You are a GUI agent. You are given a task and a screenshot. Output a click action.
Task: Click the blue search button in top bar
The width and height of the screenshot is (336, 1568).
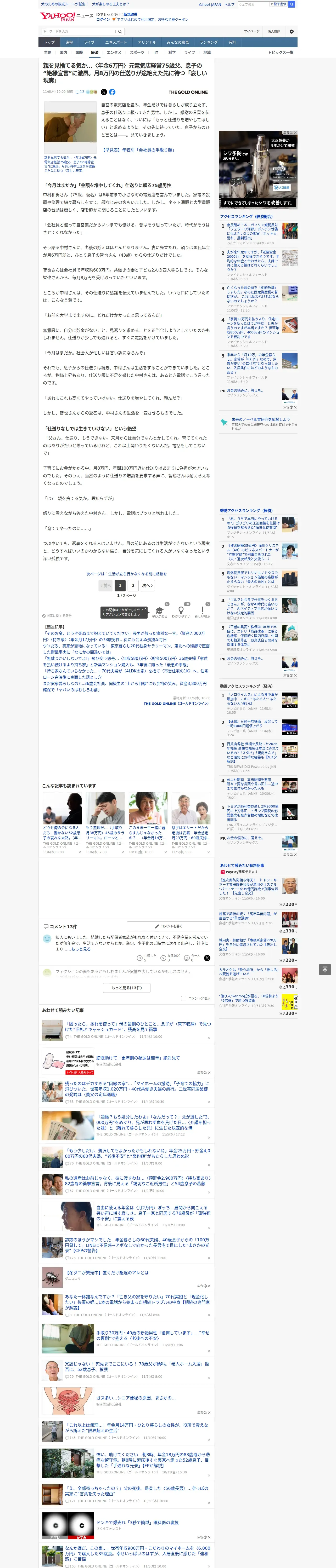292,4
